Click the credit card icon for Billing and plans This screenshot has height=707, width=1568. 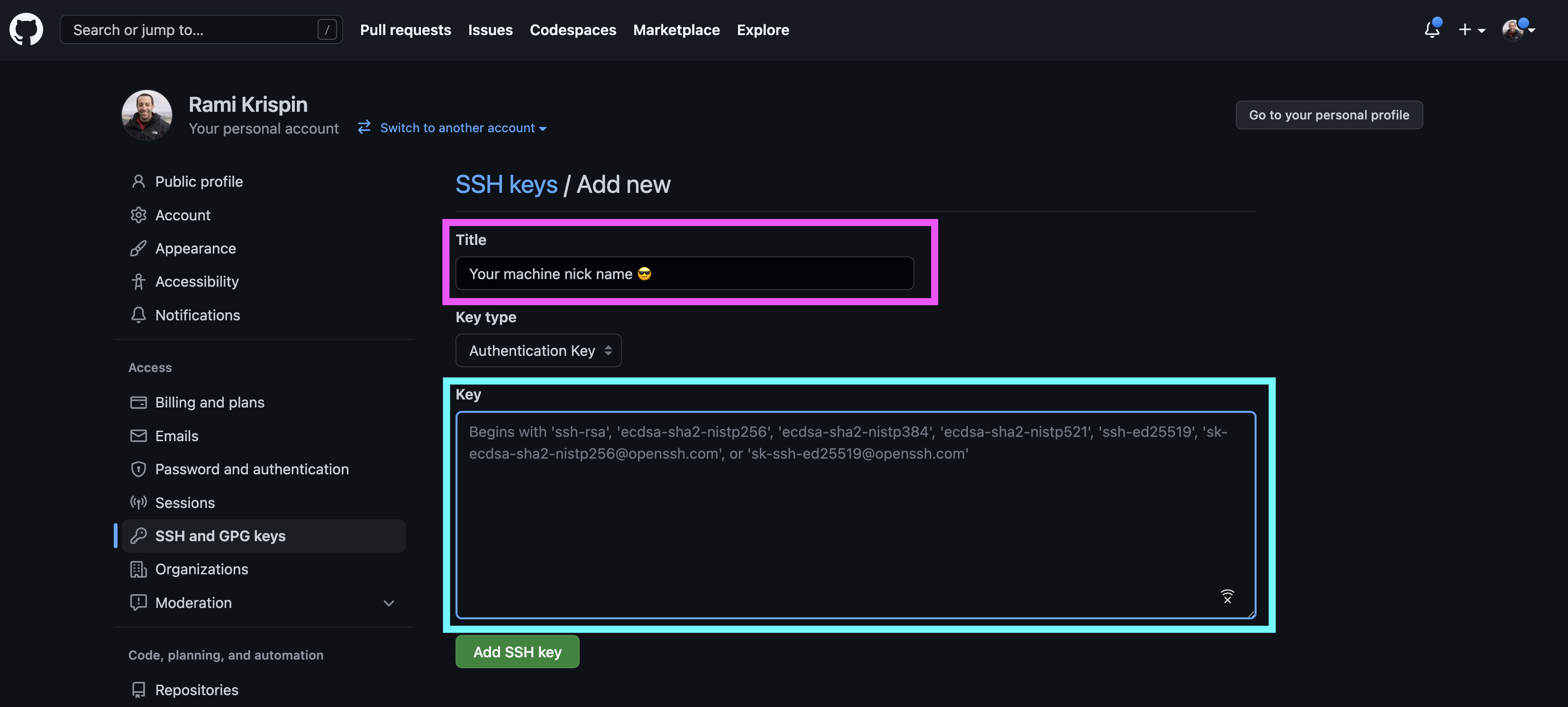tap(138, 402)
